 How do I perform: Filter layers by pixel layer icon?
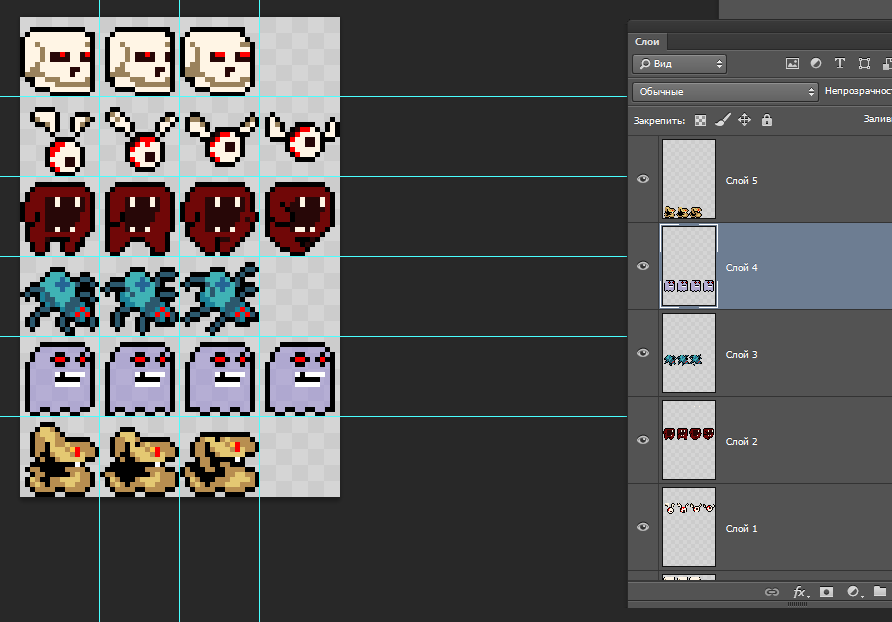click(792, 64)
